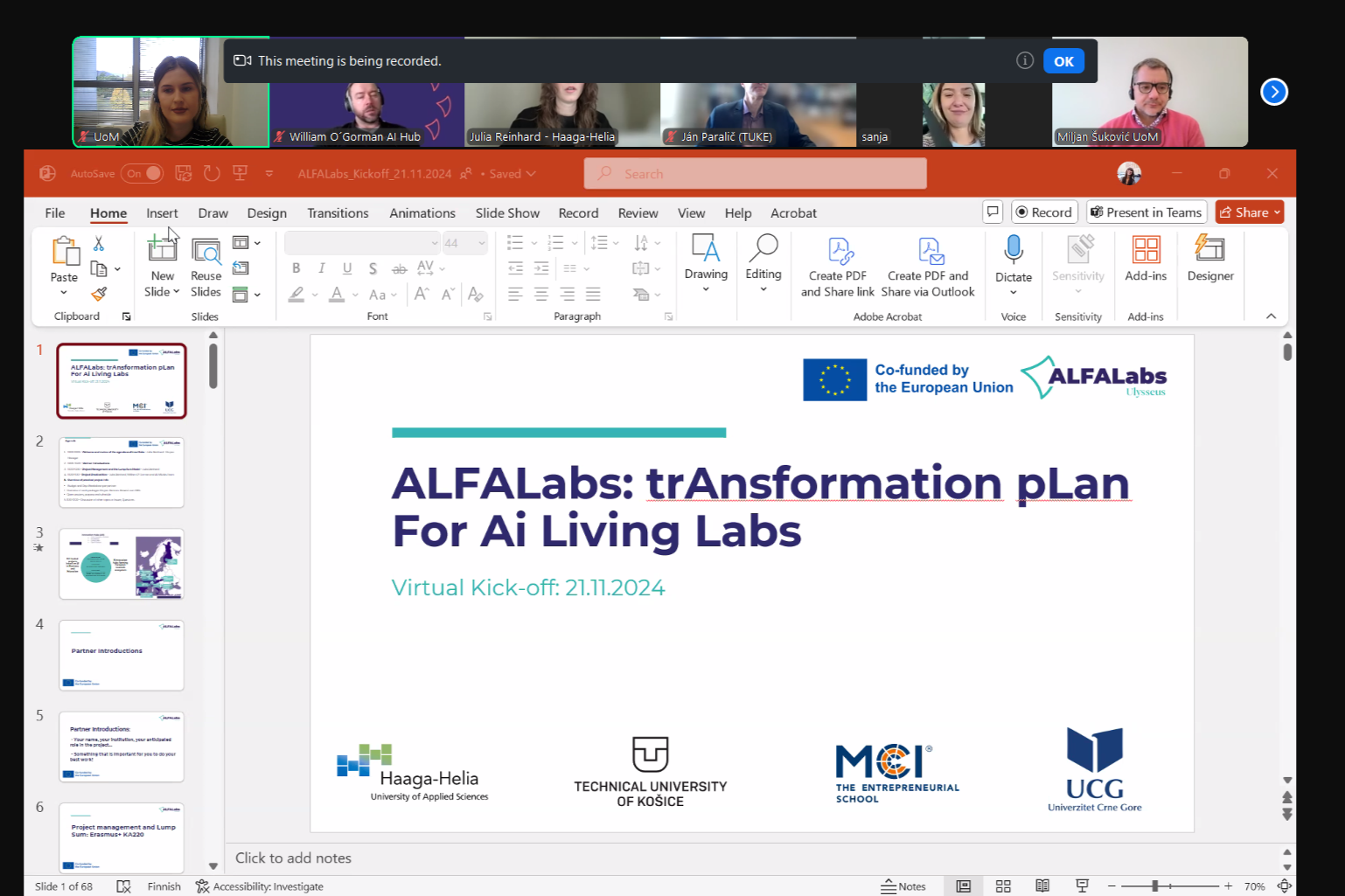Open the Comments pane icon
The width and height of the screenshot is (1345, 896).
pyautogui.click(x=993, y=212)
